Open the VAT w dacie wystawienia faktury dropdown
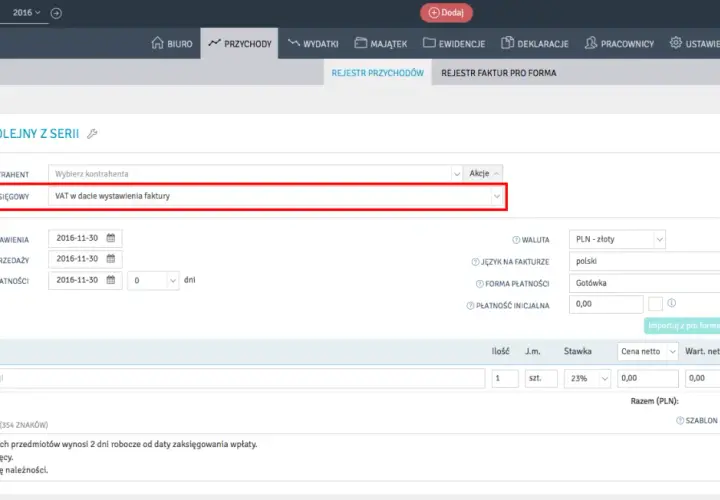 click(276, 196)
